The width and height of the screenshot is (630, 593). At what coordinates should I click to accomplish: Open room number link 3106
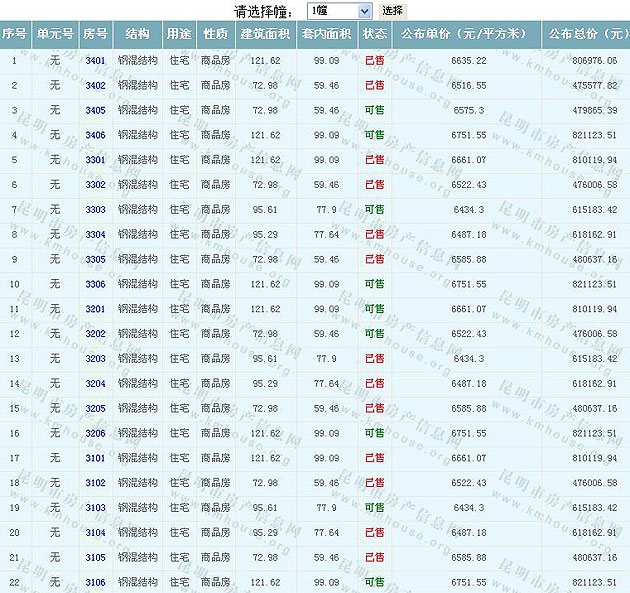(96, 582)
